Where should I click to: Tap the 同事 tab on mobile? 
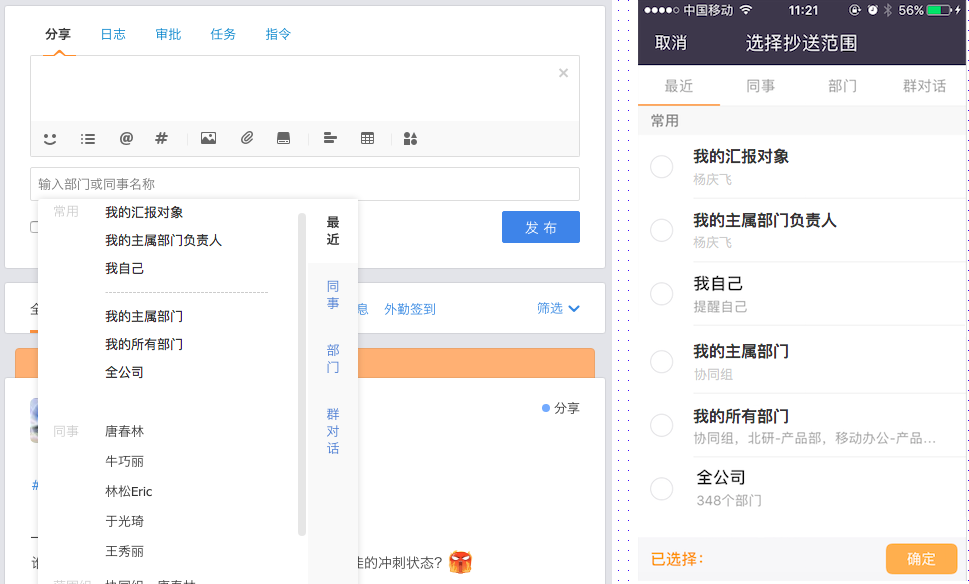click(761, 86)
